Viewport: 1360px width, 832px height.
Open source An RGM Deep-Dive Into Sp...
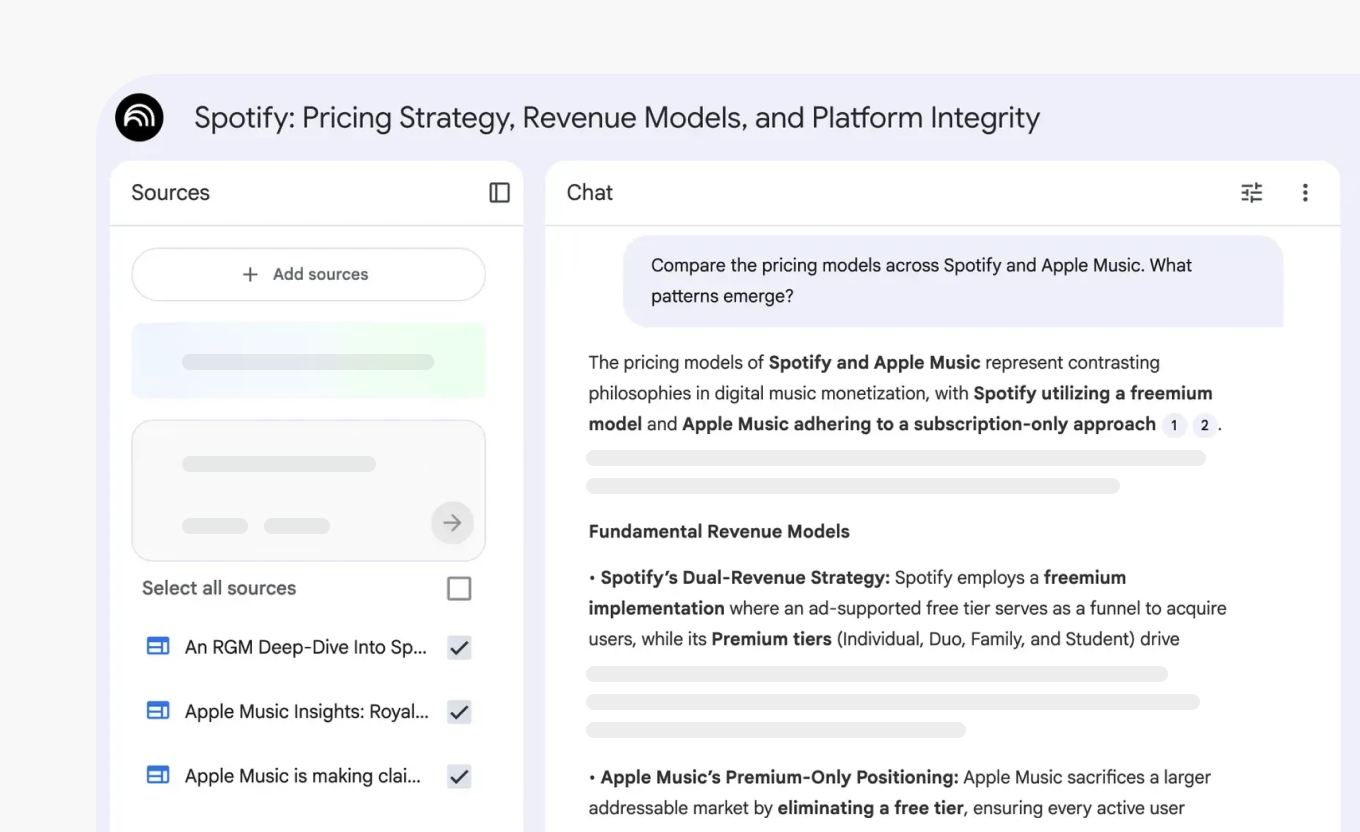coord(306,647)
